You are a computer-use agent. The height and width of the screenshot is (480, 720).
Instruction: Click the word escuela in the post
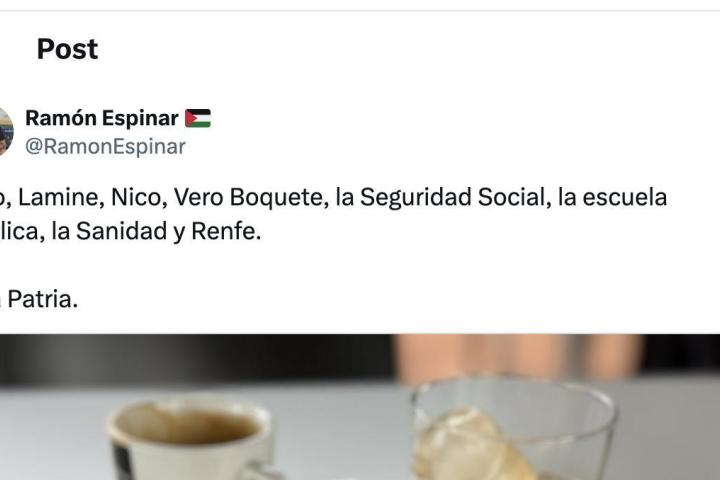pyautogui.click(x=624, y=198)
